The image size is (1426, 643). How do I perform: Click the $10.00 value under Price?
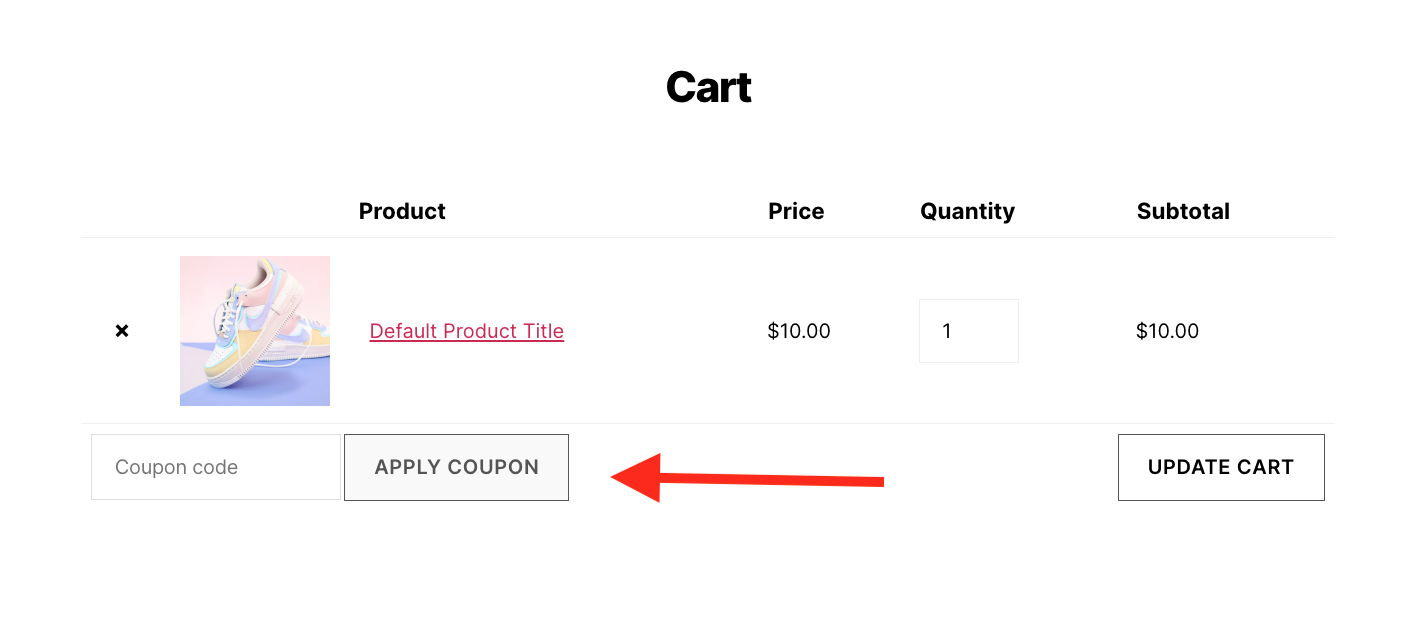pos(799,331)
